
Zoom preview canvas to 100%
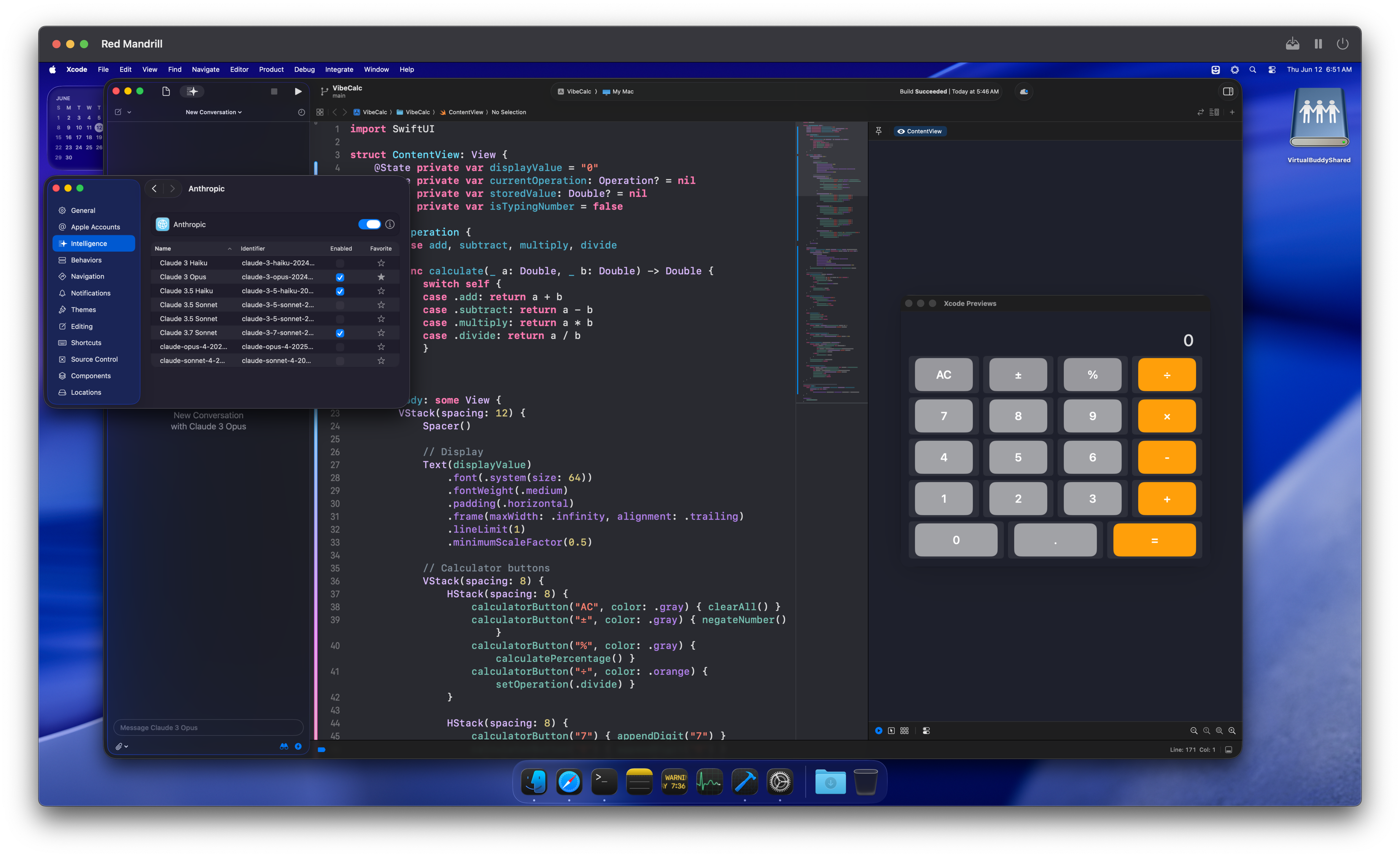point(1206,731)
